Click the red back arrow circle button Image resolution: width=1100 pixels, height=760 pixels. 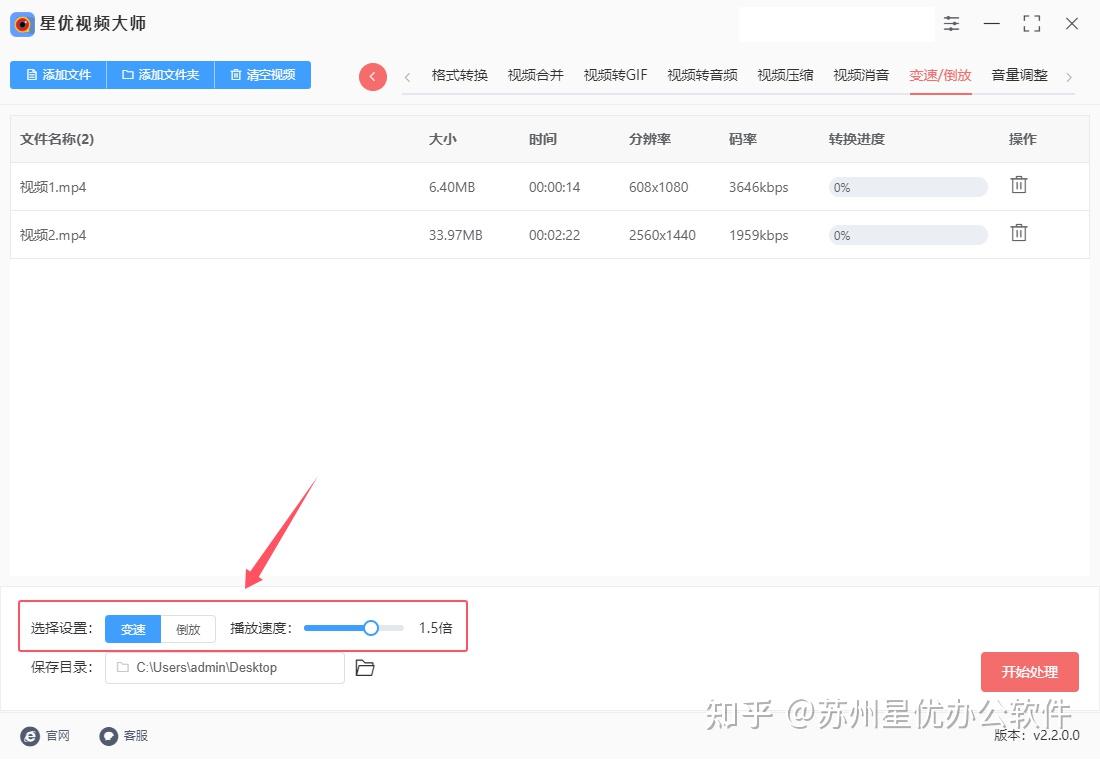click(x=373, y=76)
